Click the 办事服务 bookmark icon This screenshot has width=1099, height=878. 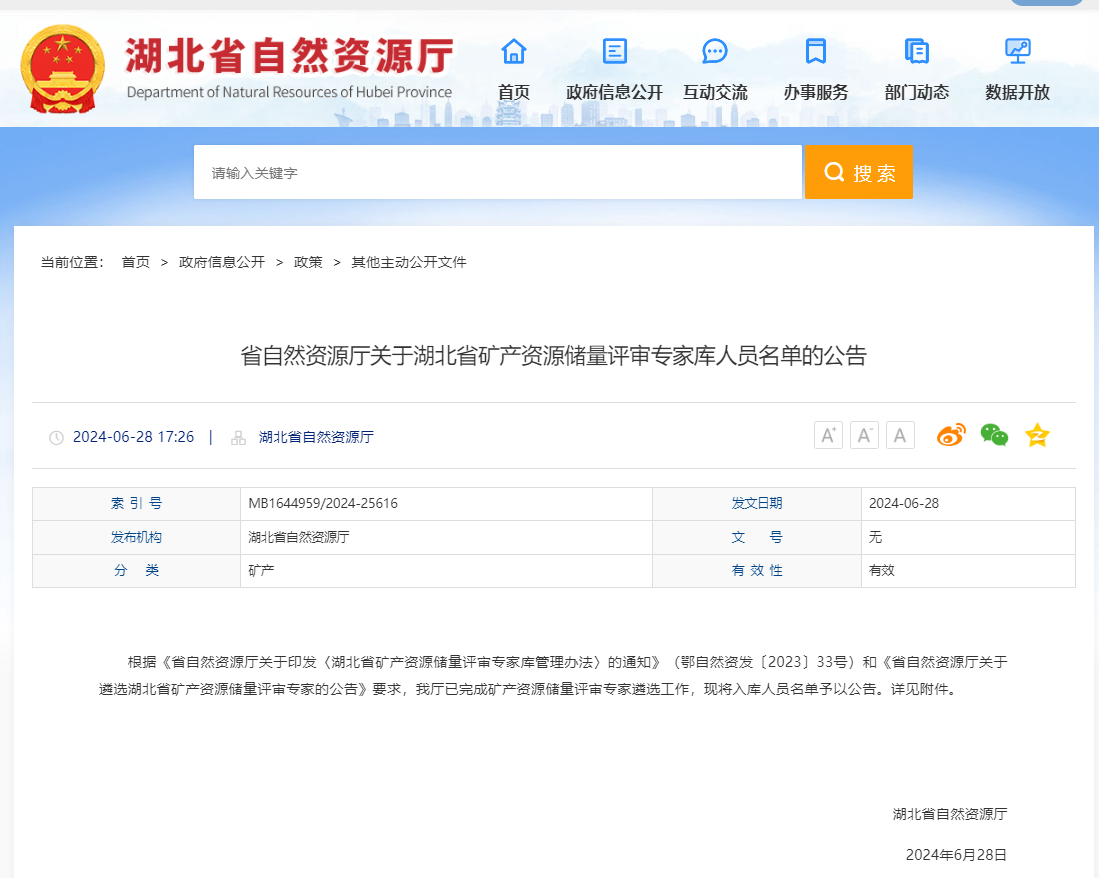(x=816, y=51)
